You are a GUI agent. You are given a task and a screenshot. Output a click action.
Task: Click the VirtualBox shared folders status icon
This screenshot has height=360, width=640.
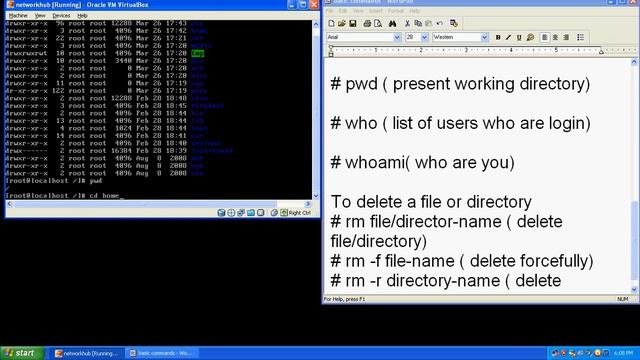[x=251, y=213]
